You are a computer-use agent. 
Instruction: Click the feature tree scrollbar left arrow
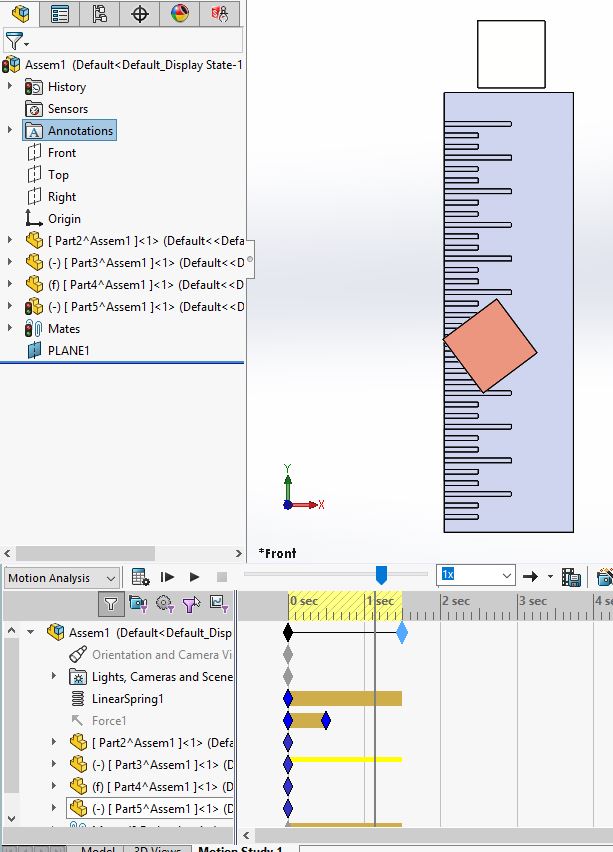pyautogui.click(x=8, y=554)
